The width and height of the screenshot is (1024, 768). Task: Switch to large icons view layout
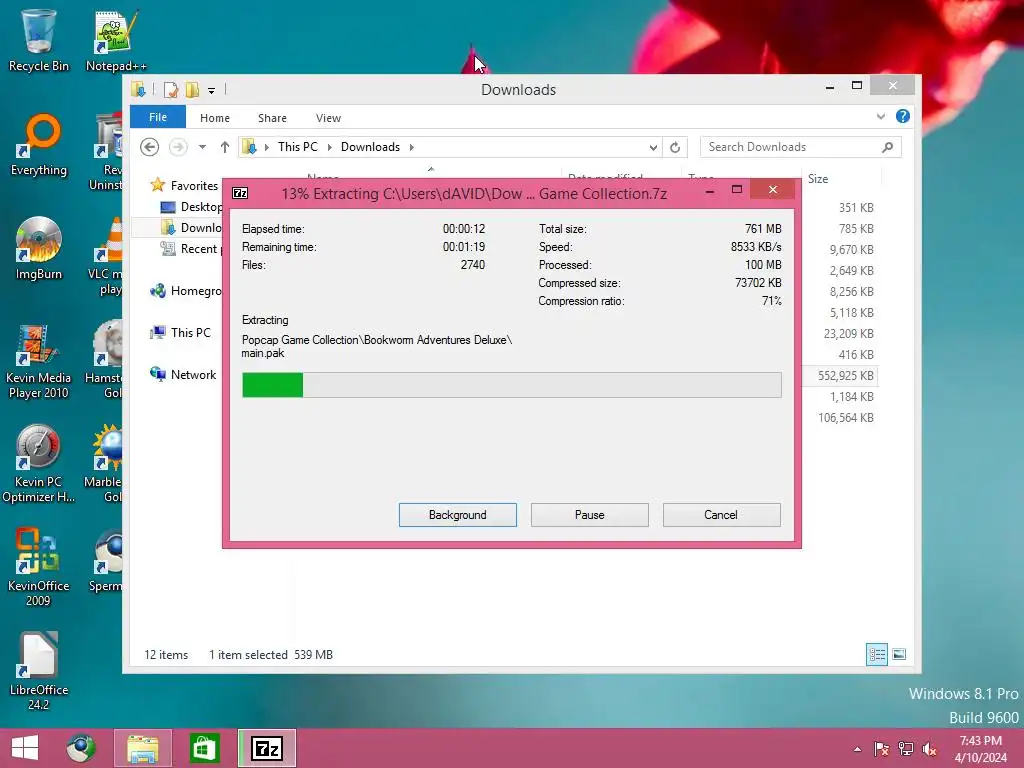tap(899, 654)
